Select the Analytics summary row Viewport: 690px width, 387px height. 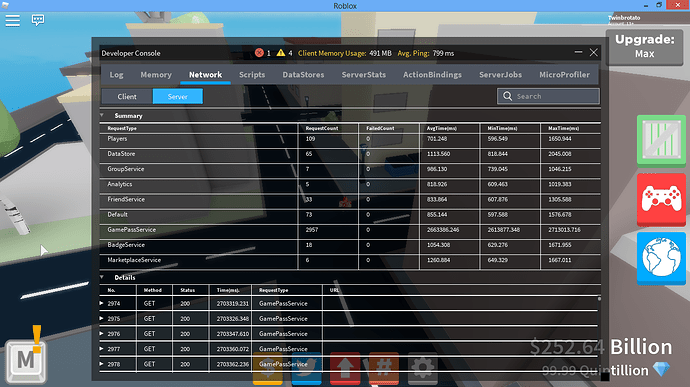click(350, 184)
